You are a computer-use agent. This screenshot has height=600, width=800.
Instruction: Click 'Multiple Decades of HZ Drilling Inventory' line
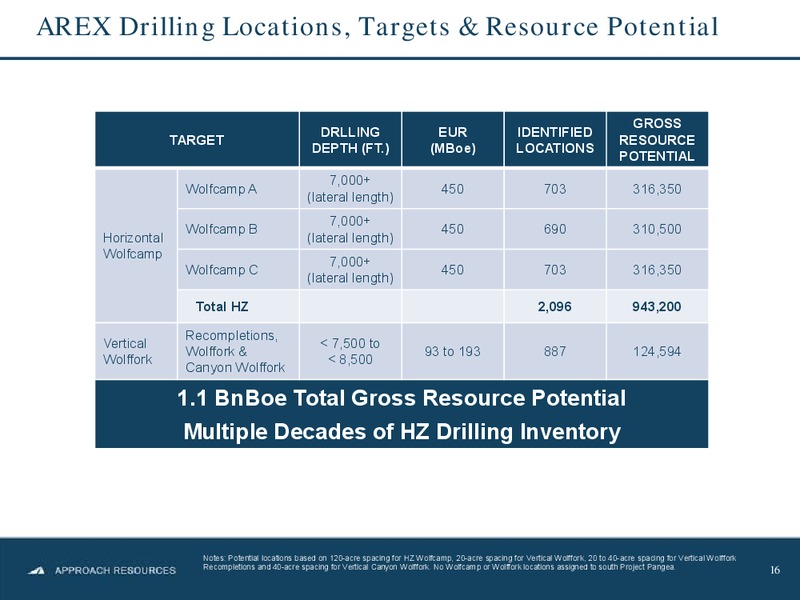[402, 432]
